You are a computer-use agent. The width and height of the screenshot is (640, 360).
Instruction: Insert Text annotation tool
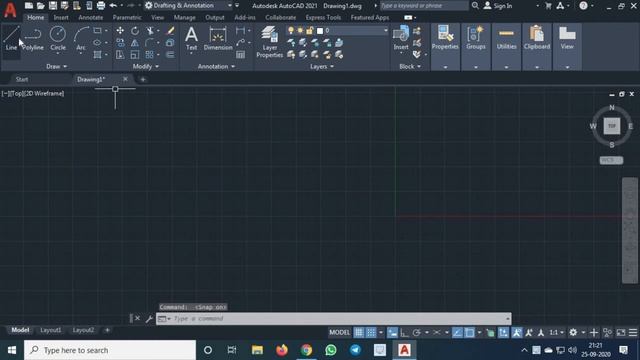click(191, 38)
